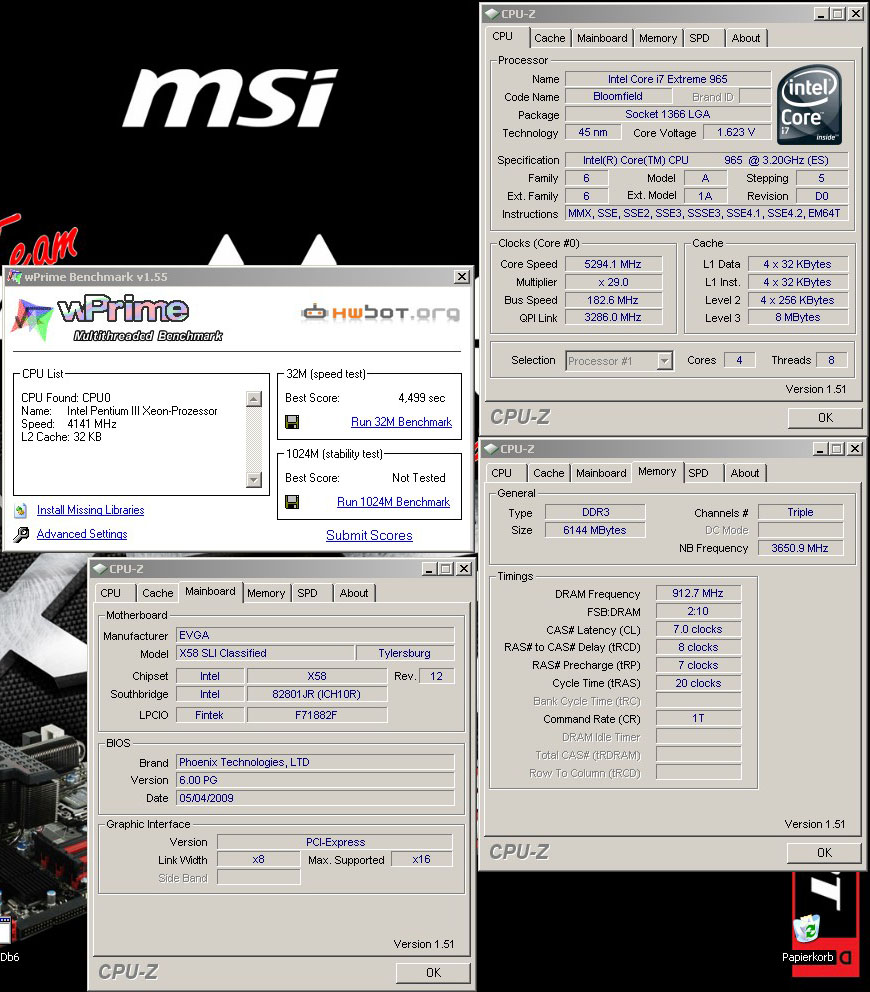Screen dimensions: 870x992
Task: Click the save icon beside Run 32M Benchmark
Action: 292,422
